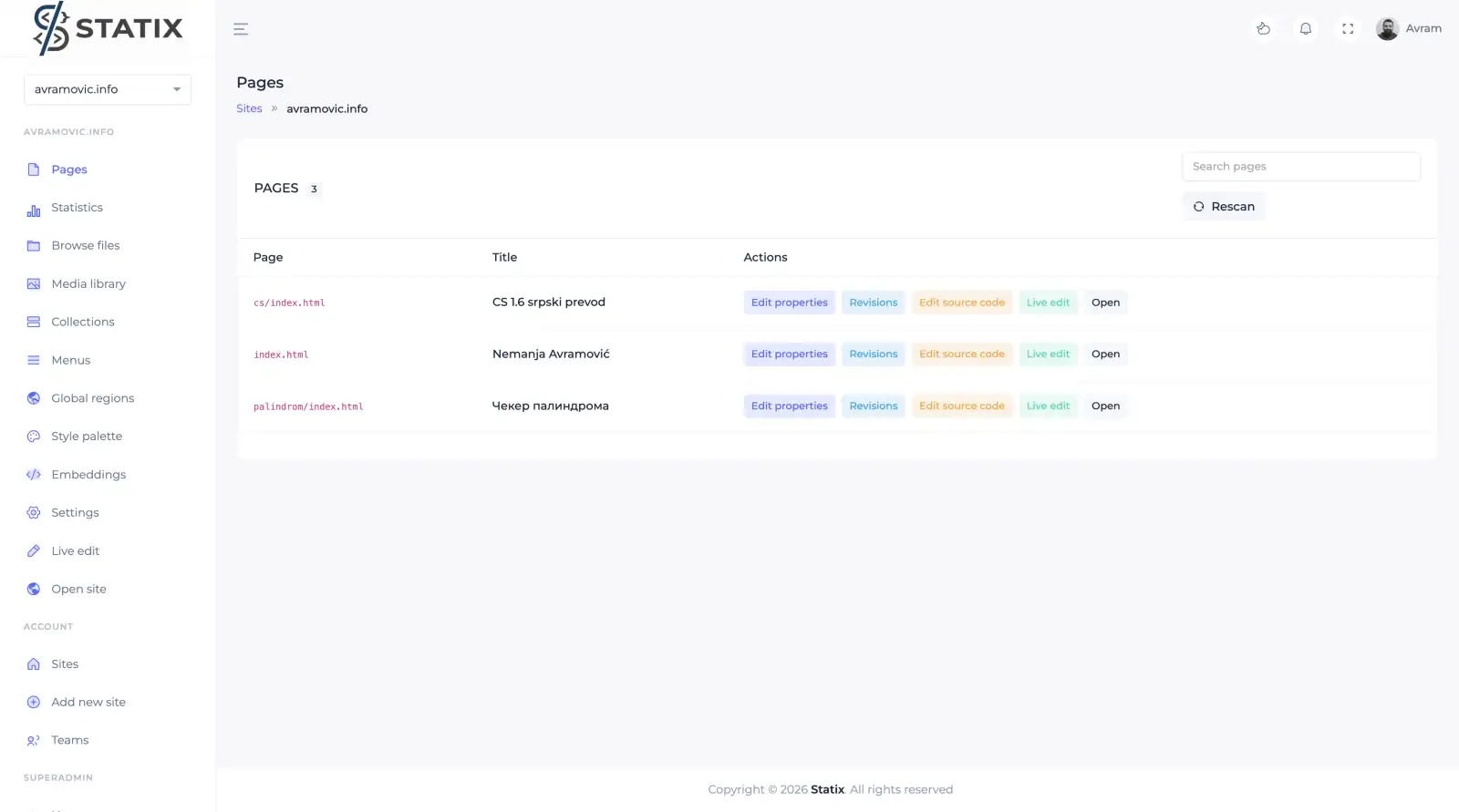Viewport: 1459px width, 812px height.
Task: Click the Sites home icon
Action: pos(34,664)
